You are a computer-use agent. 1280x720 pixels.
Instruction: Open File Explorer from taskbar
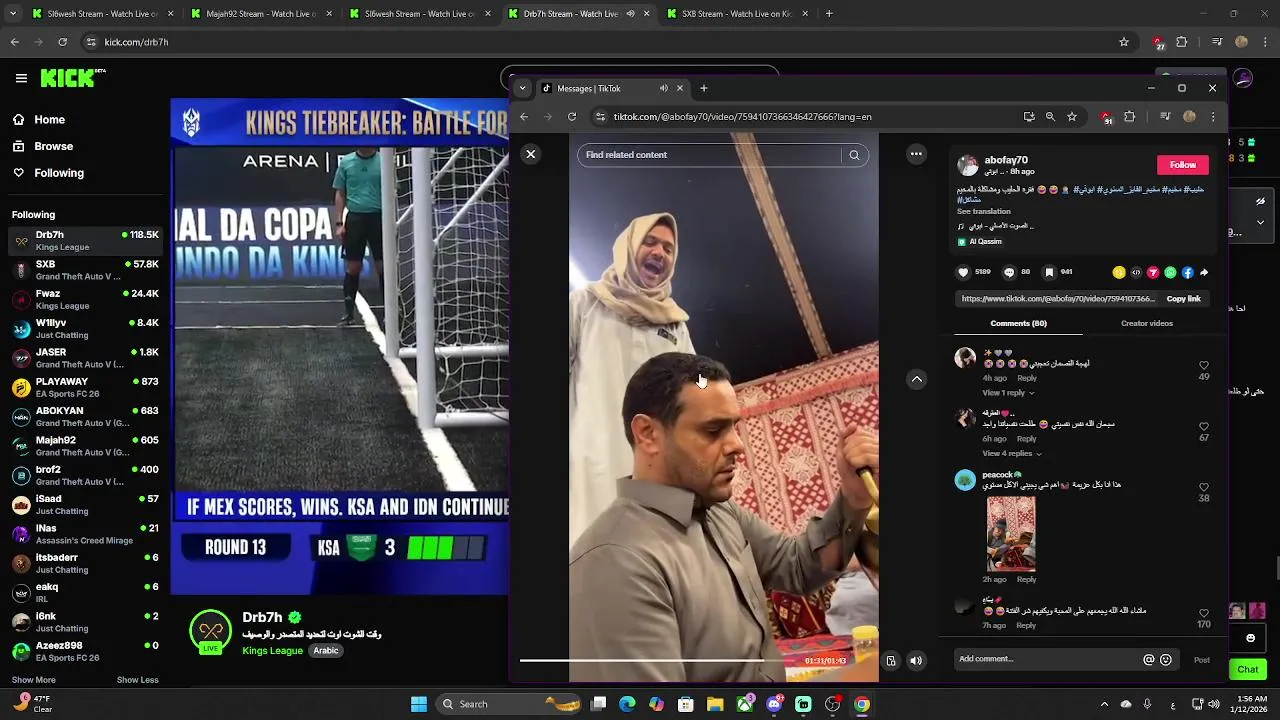715,704
